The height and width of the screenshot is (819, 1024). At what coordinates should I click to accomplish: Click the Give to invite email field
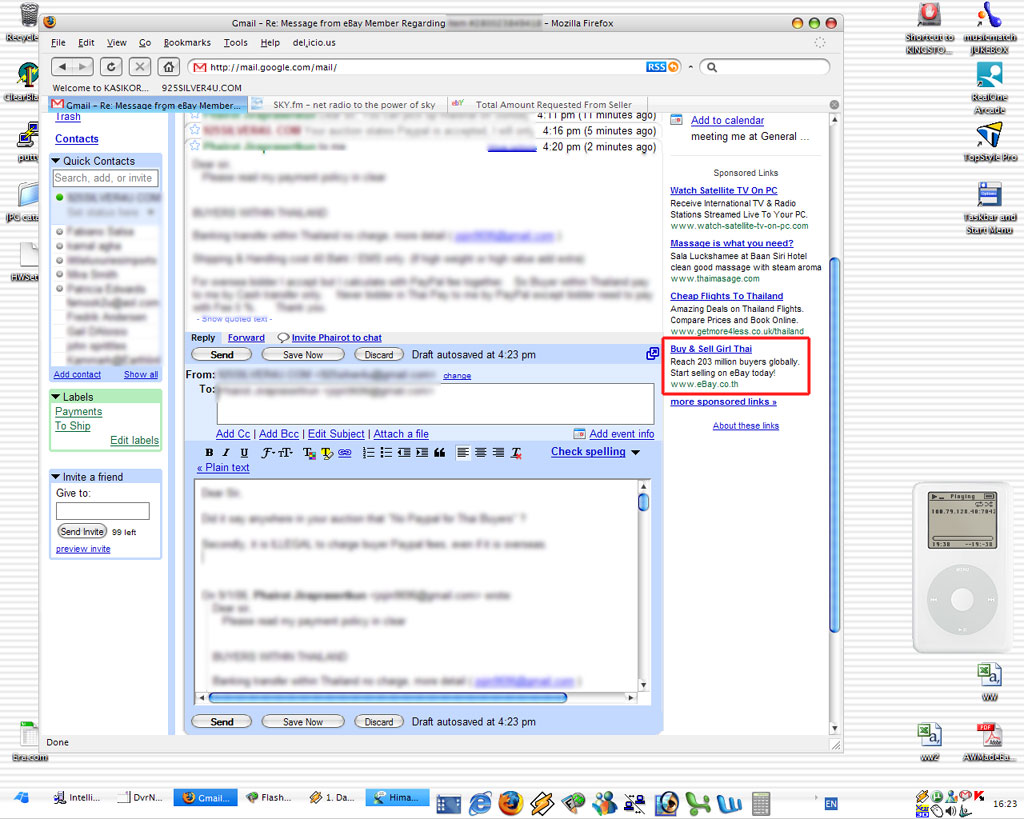[103, 511]
